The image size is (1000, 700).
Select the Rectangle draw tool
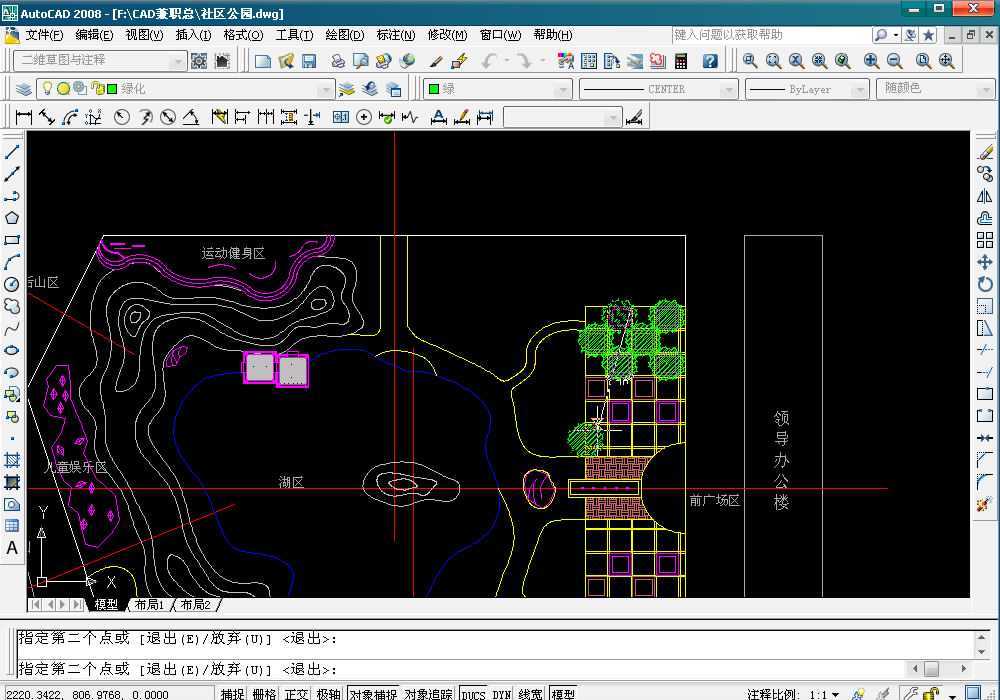point(11,240)
